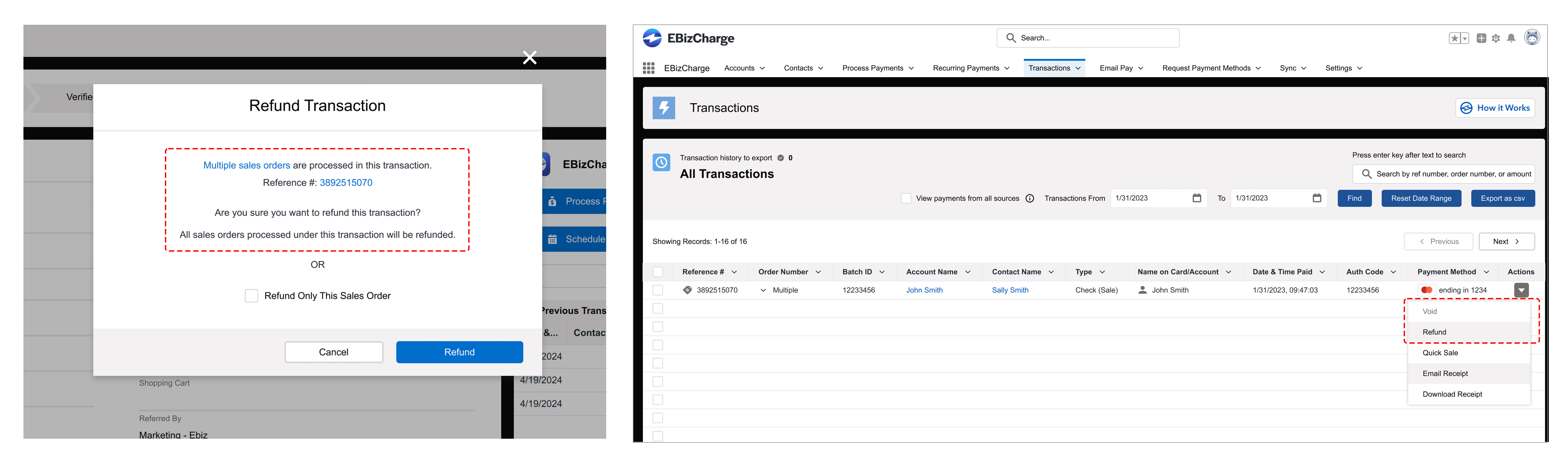This screenshot has height=464, width=1568.
Task: Open the notifications bell icon
Action: (x=1511, y=38)
